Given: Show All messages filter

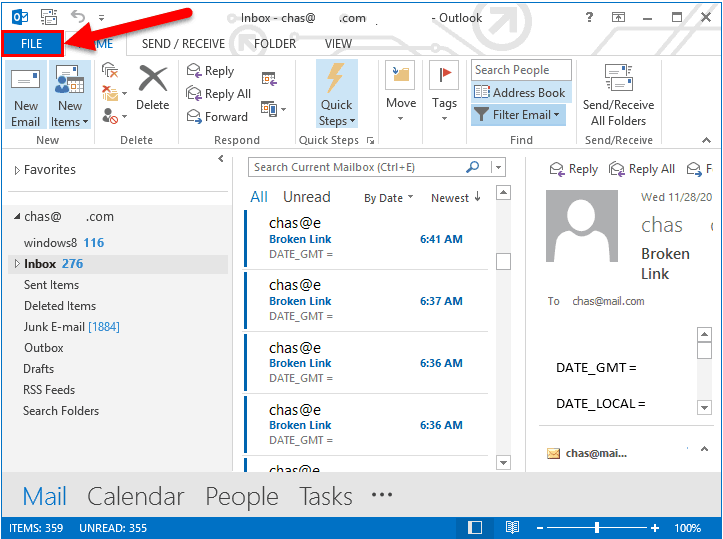Looking at the screenshot, I should tap(259, 197).
